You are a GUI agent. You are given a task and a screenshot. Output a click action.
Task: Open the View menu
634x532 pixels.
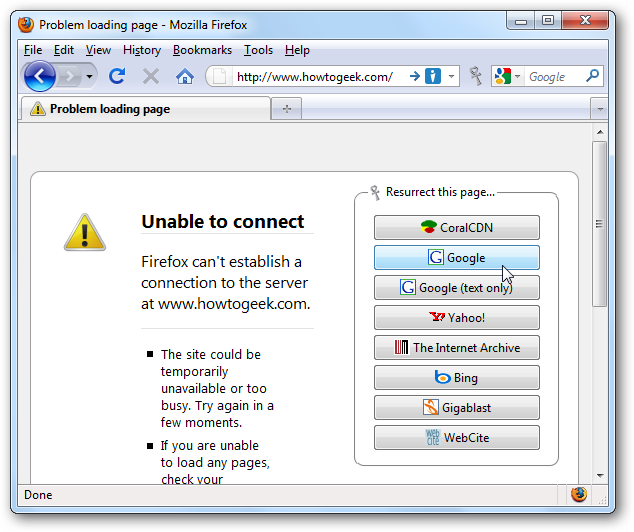pyautogui.click(x=98, y=50)
